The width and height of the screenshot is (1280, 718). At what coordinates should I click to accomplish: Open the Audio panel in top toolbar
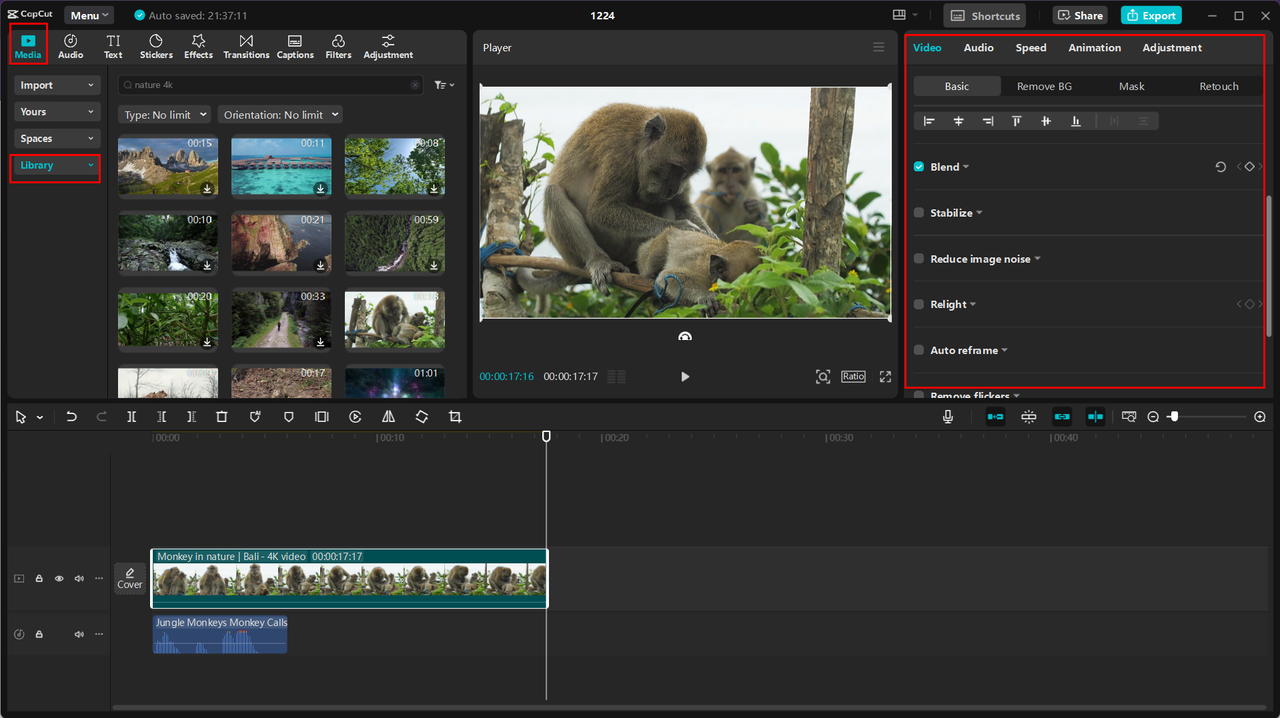point(71,46)
